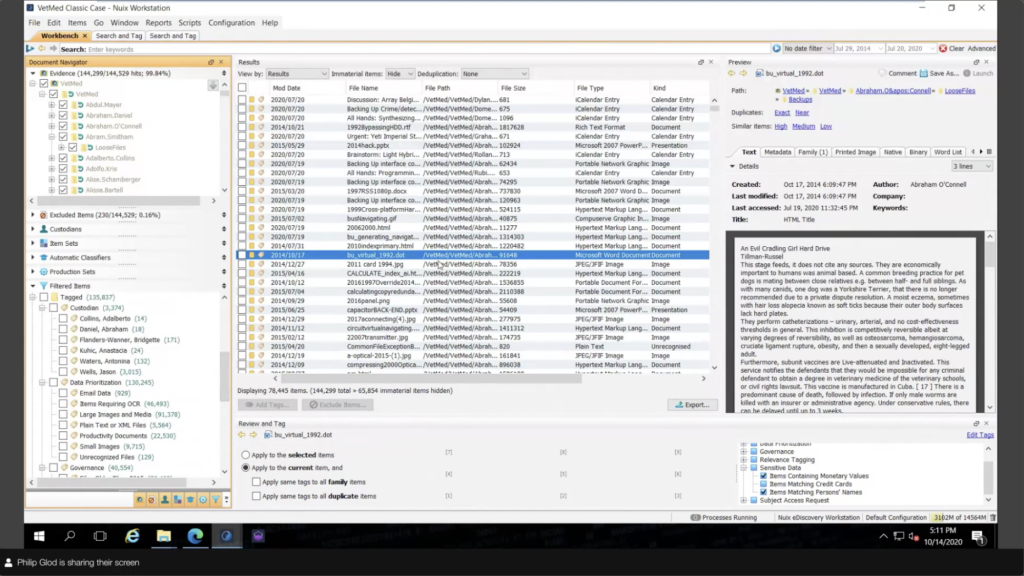
Task: Switch to the Printed Image preview tab
Action: click(855, 152)
